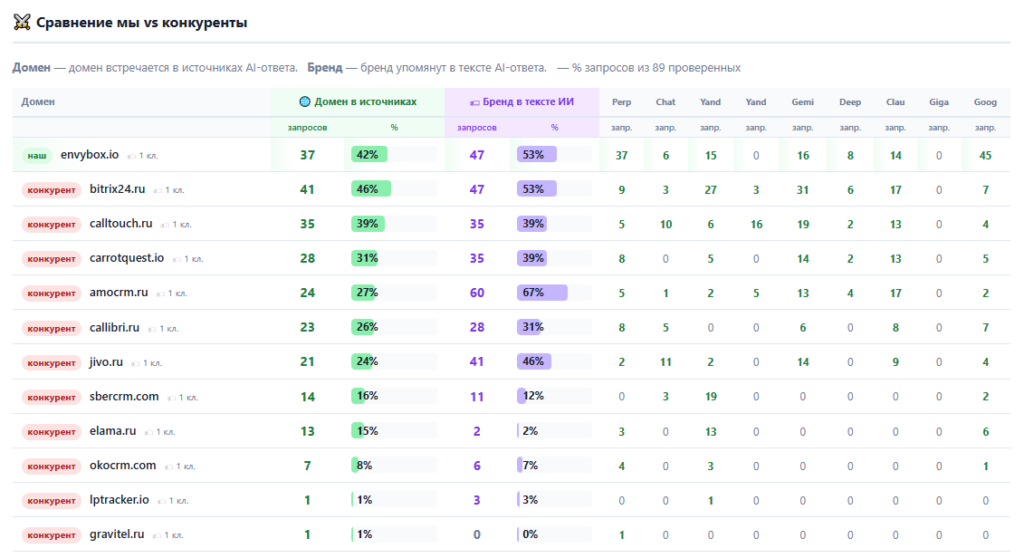Open the sbercrm.com domain entry

pyautogui.click(x=124, y=397)
